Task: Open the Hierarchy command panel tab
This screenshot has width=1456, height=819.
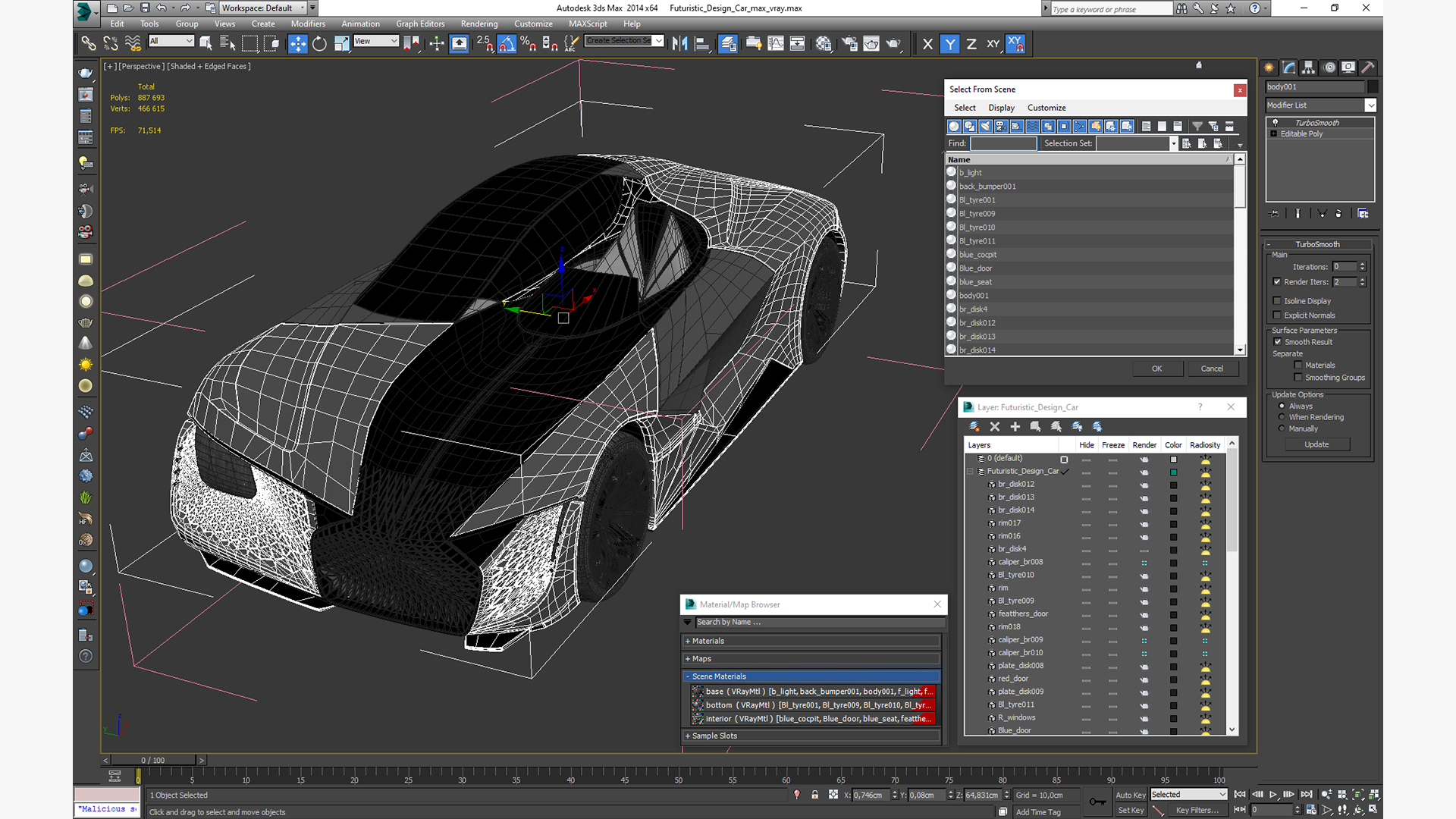Action: [x=1309, y=67]
